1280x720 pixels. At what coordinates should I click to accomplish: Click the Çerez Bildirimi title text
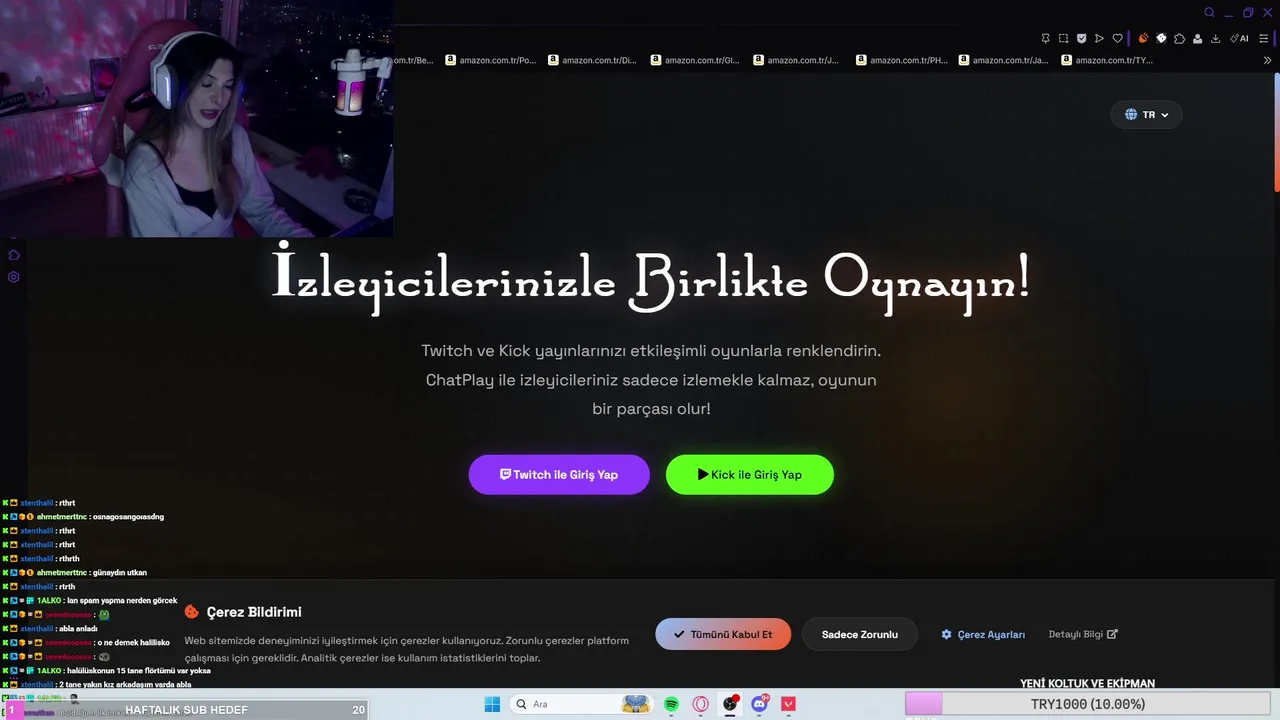254,612
